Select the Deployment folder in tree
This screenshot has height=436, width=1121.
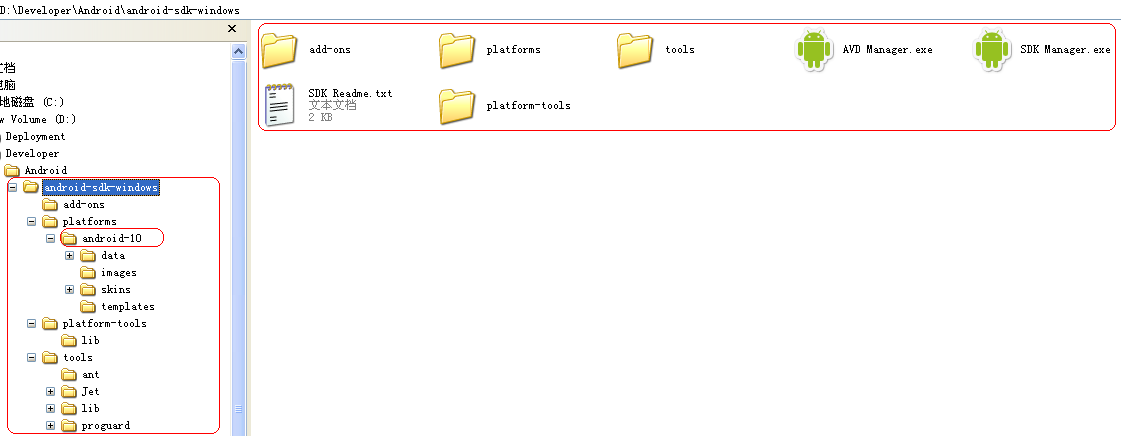(x=33, y=137)
